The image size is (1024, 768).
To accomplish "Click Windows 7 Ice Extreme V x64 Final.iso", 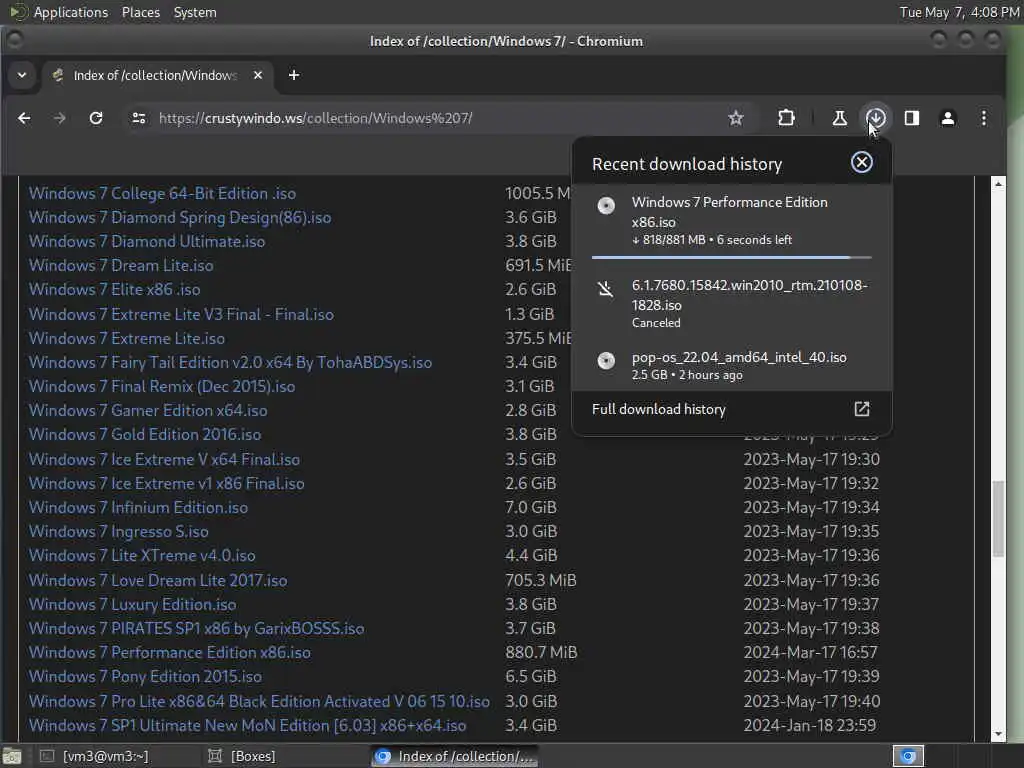I will point(164,460).
